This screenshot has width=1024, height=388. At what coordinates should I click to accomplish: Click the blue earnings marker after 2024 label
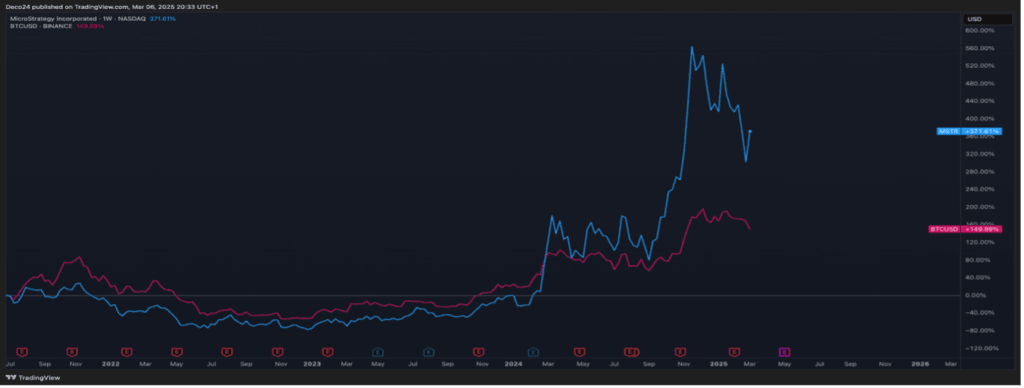(x=533, y=351)
